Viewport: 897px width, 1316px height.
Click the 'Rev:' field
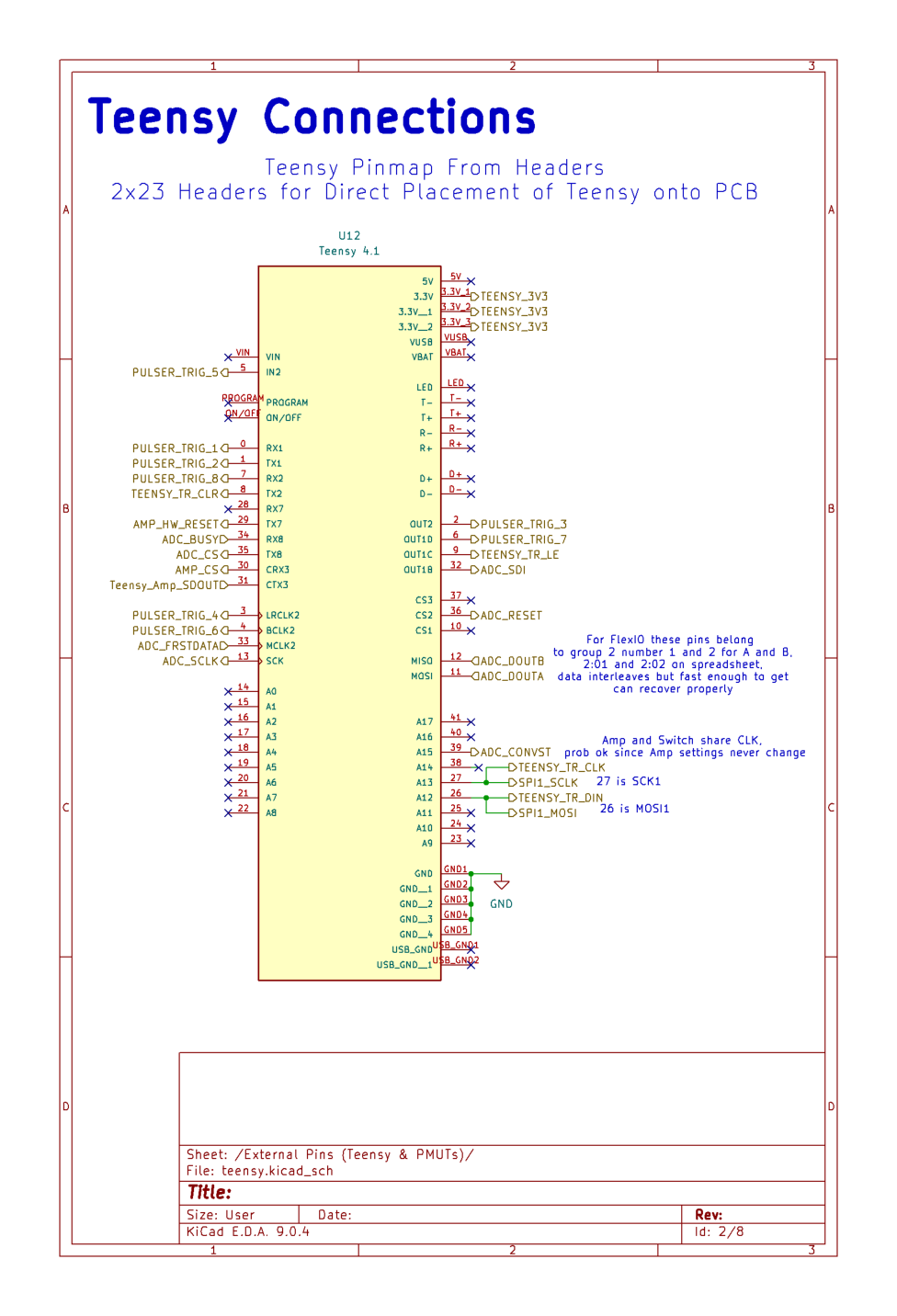(x=709, y=1215)
